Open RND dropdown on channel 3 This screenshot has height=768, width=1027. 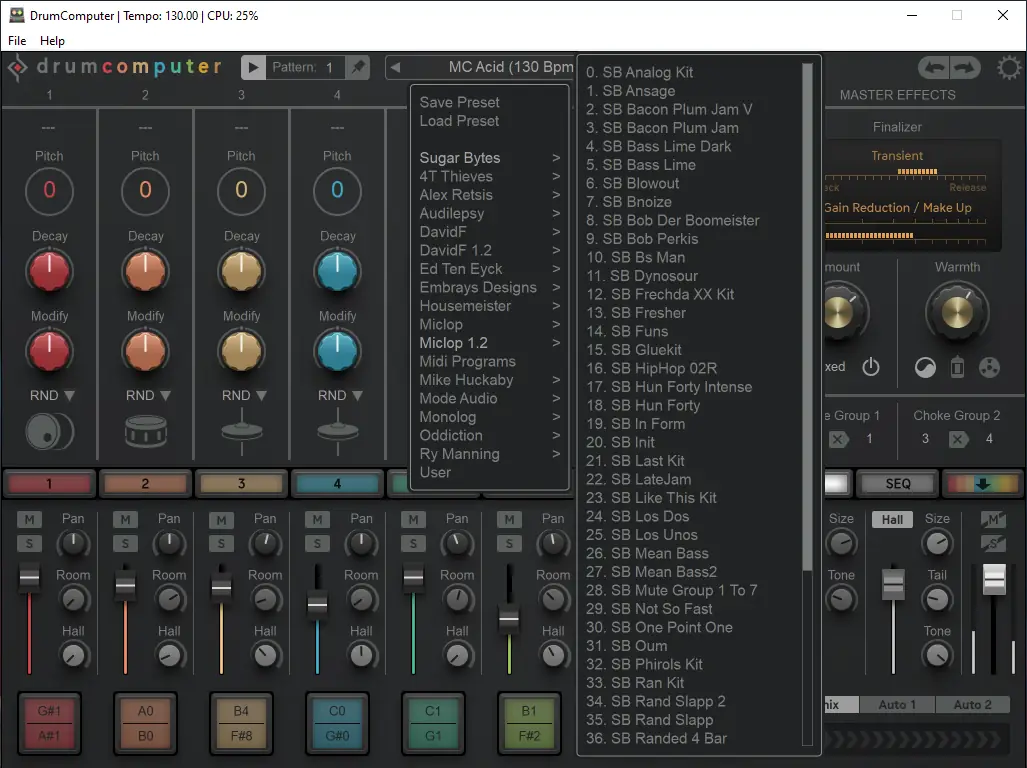pos(244,395)
